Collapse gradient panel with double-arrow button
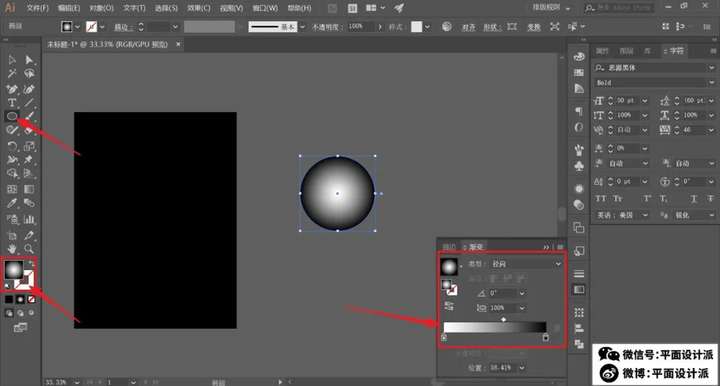Image resolution: width=720 pixels, height=386 pixels. point(546,247)
